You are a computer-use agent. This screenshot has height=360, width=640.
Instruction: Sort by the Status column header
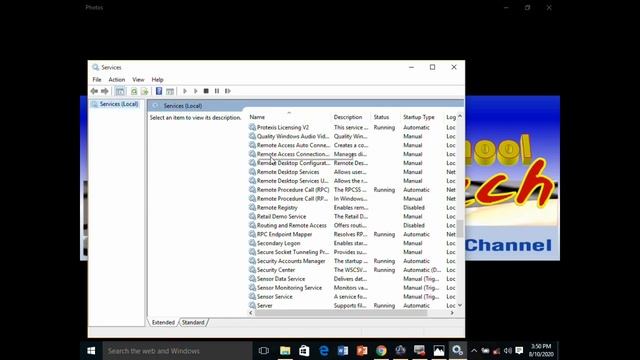tap(381, 117)
